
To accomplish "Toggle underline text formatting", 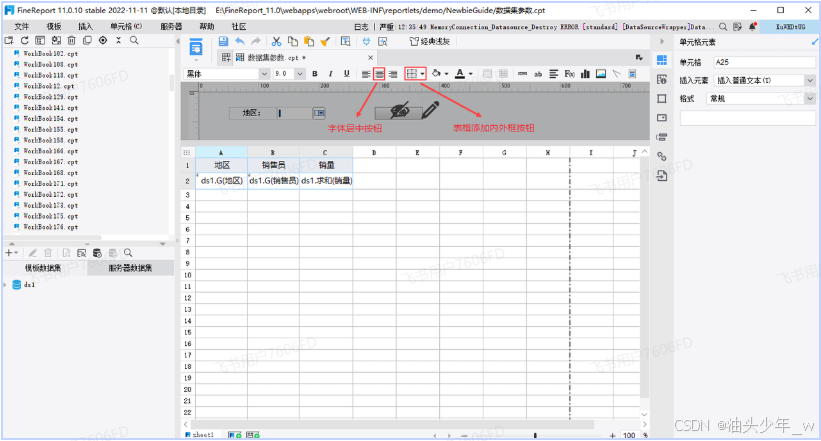I will tap(346, 74).
